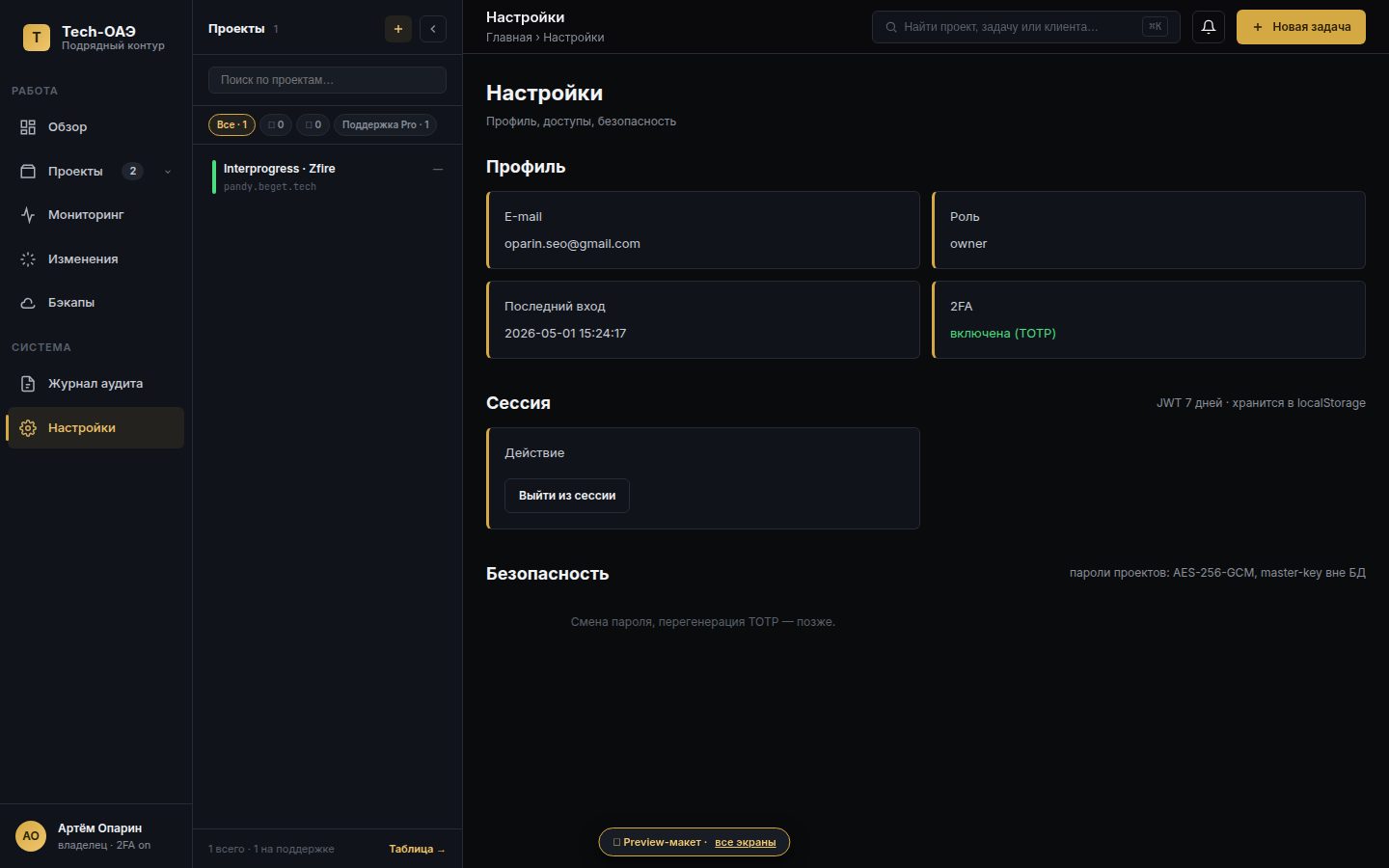This screenshot has height=868, width=1389.
Task: Open Изменения in the sidebar
Action: (95, 259)
